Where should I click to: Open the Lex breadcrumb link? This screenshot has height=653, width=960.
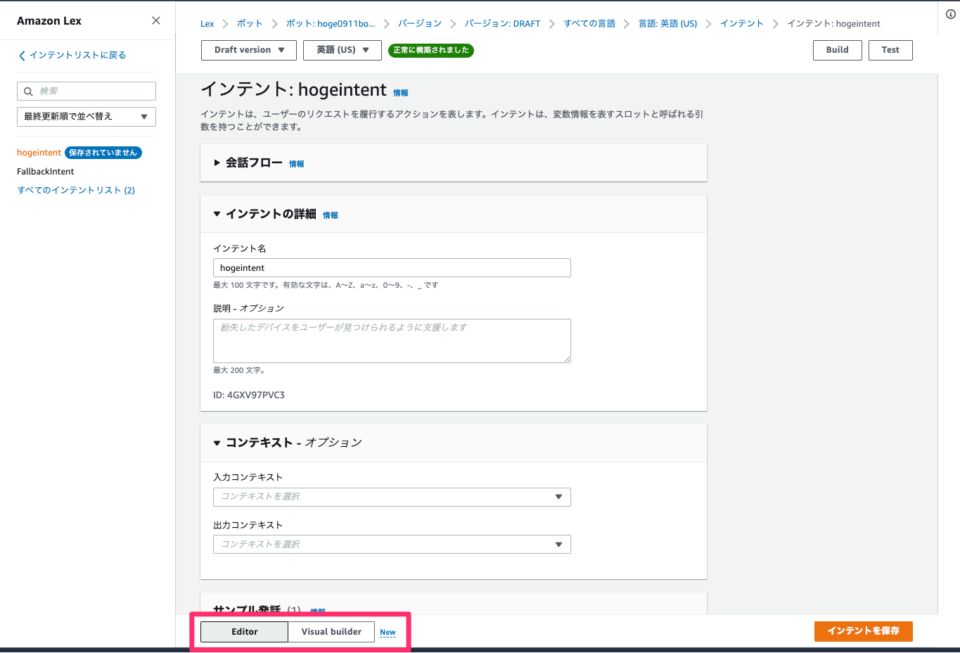pyautogui.click(x=207, y=24)
